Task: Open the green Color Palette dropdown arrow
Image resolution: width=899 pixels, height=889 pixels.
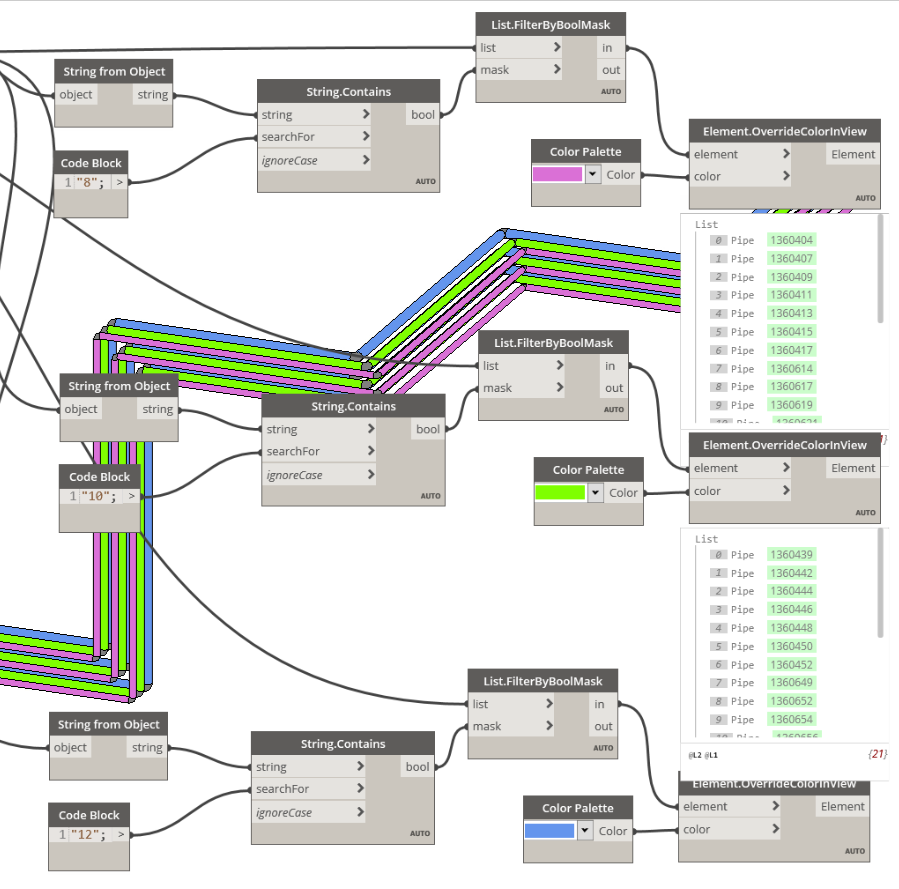Action: (x=596, y=492)
